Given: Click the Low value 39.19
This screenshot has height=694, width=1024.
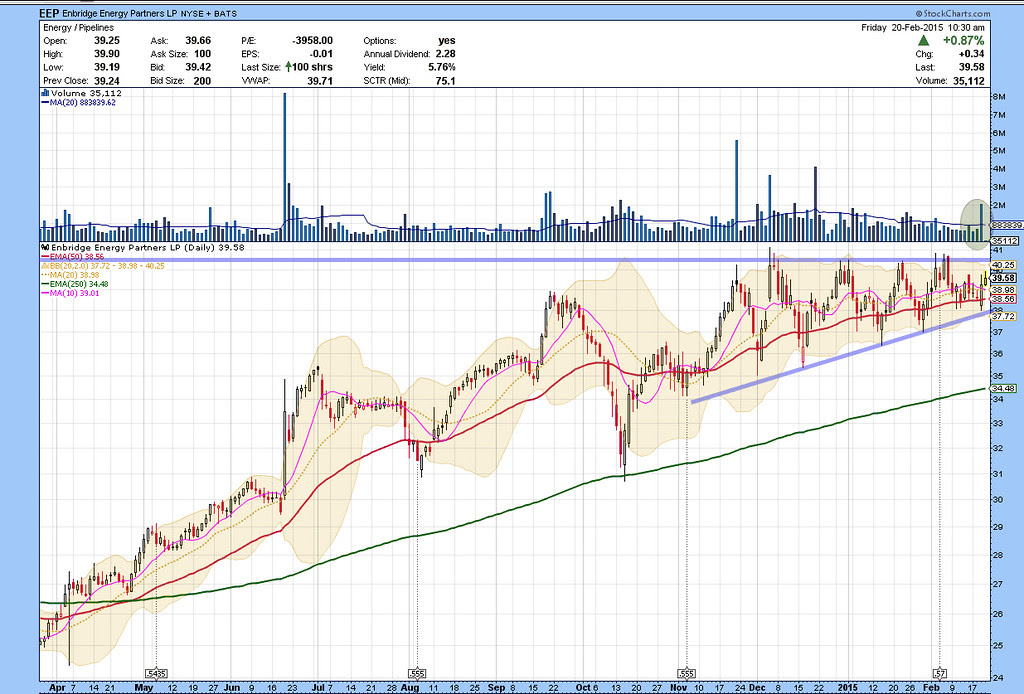Looking at the screenshot, I should (x=106, y=67).
